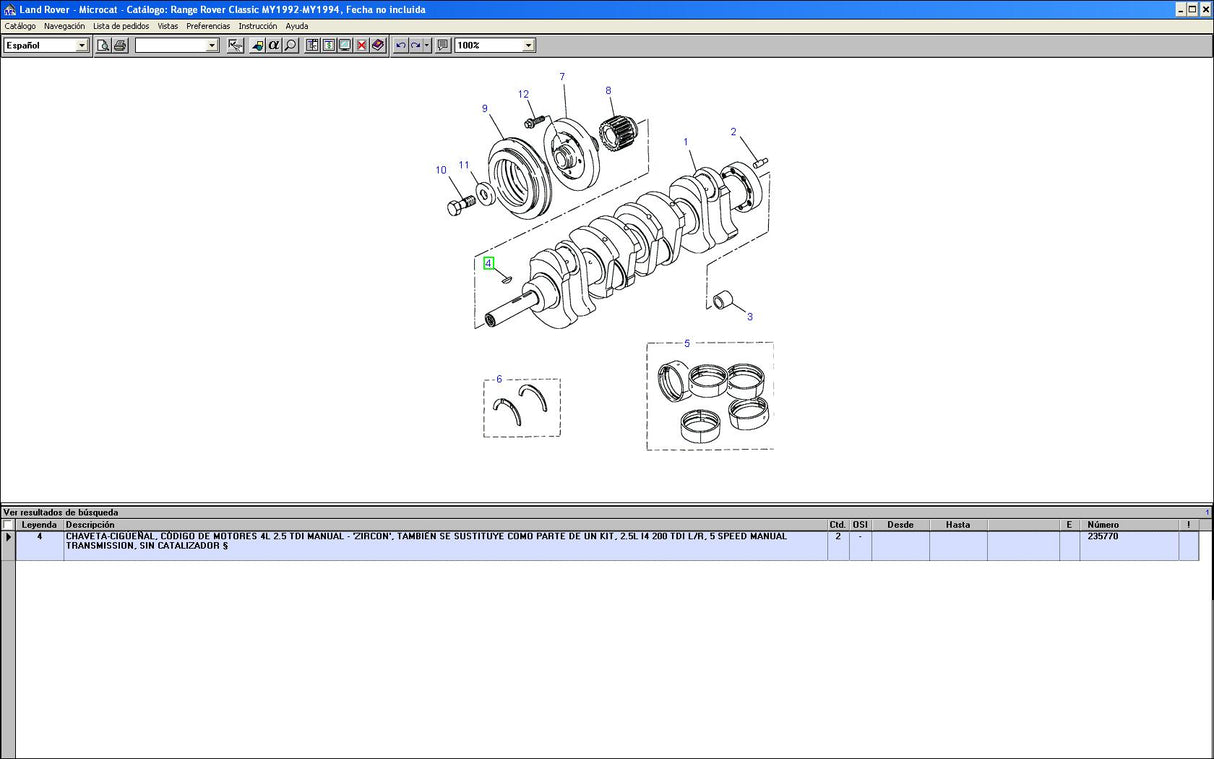Click the redo arrow icon
1214x759 pixels.
tap(414, 45)
